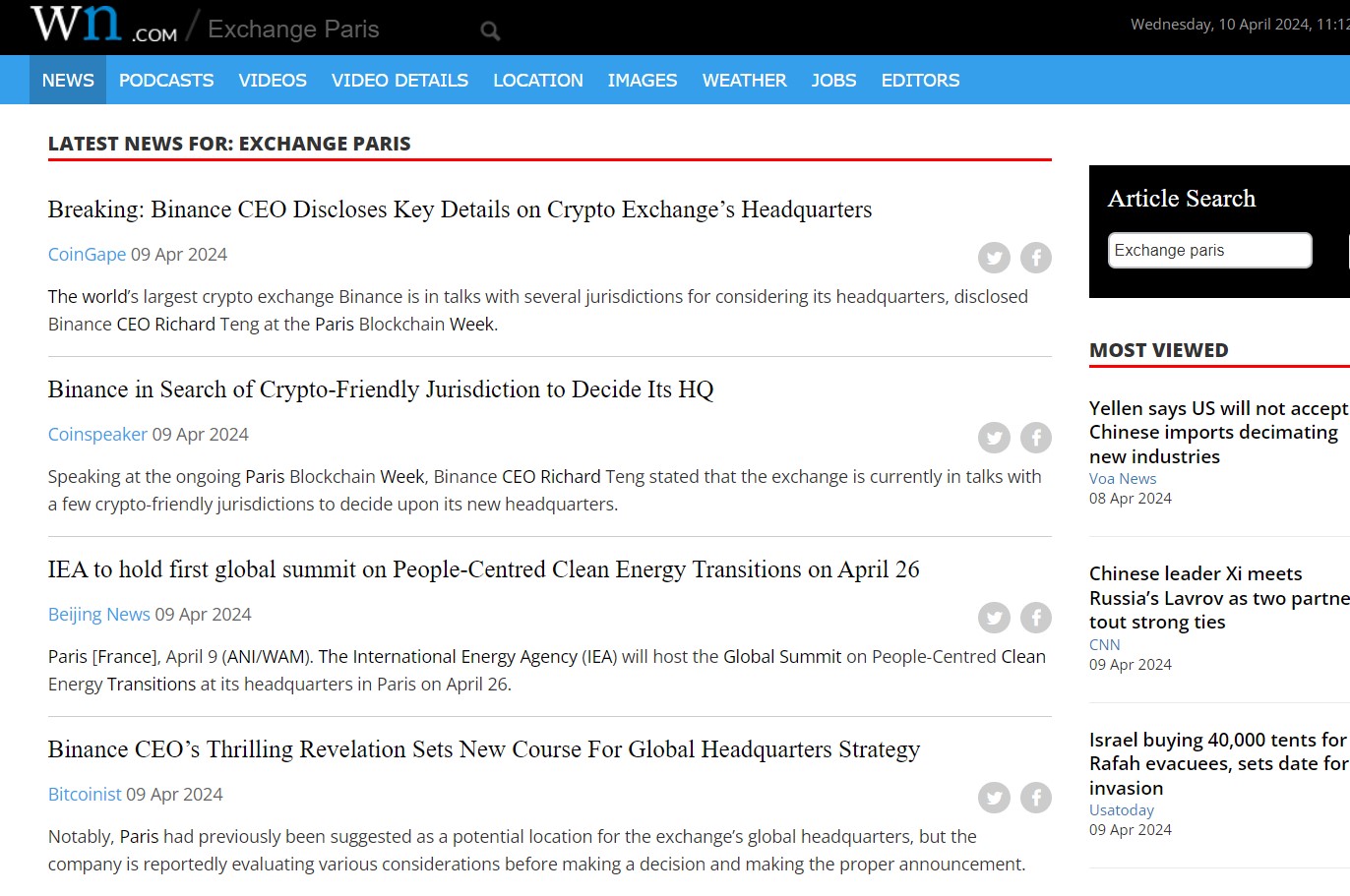
Task: Share IEA global summit article on Facebook
Action: (1036, 618)
